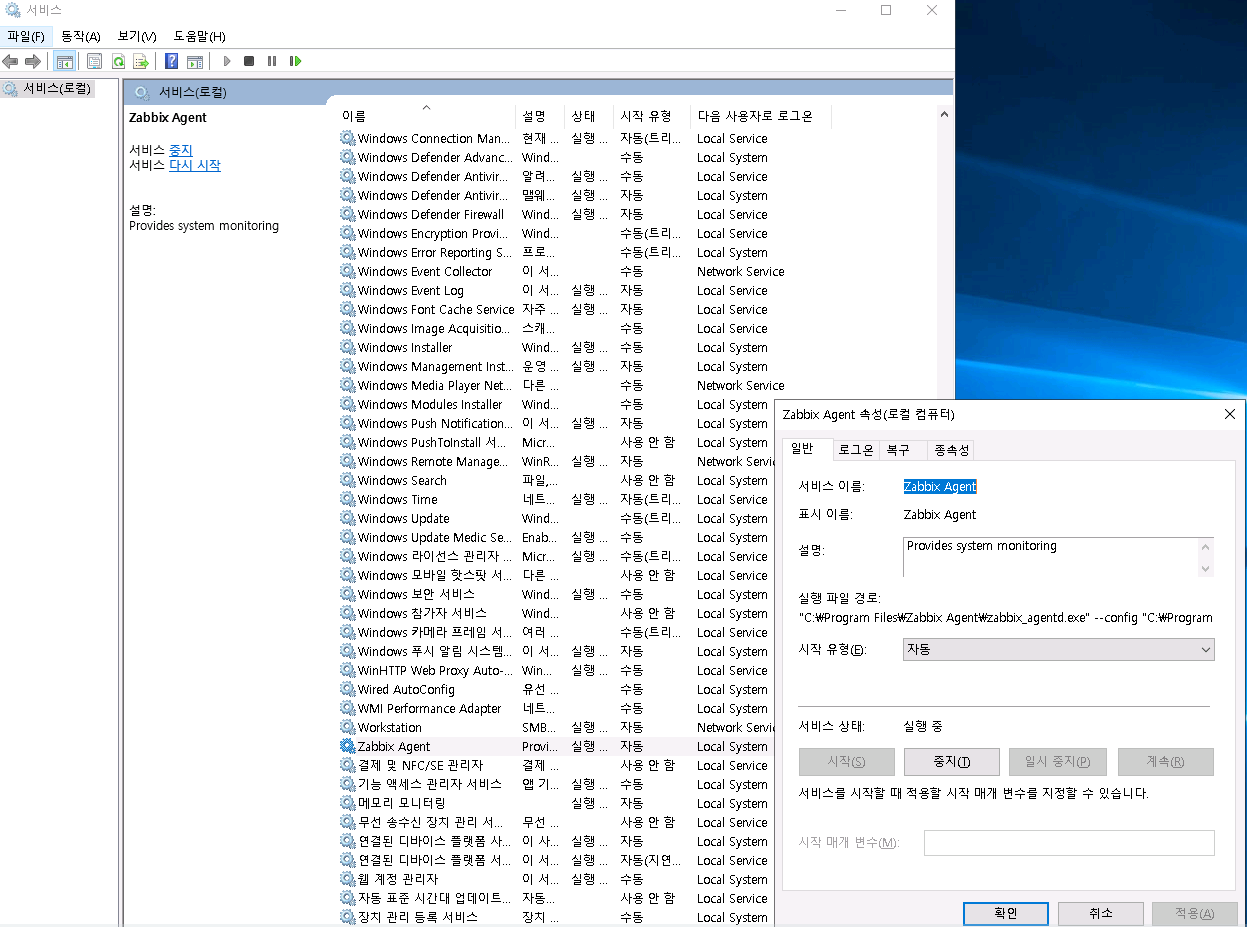1247x927 pixels.
Task: Click the Forward arrow in Services toolbar
Action: pos(33,61)
